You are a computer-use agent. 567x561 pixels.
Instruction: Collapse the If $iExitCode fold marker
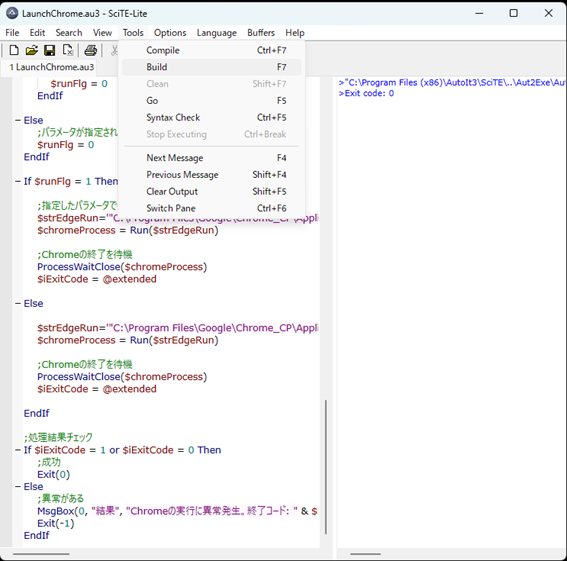click(x=18, y=450)
